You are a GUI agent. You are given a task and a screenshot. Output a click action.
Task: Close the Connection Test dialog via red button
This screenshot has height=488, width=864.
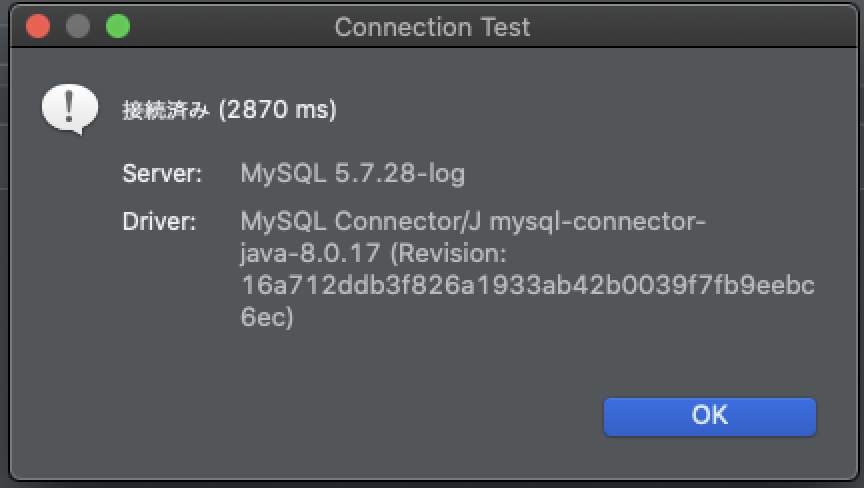coord(38,27)
